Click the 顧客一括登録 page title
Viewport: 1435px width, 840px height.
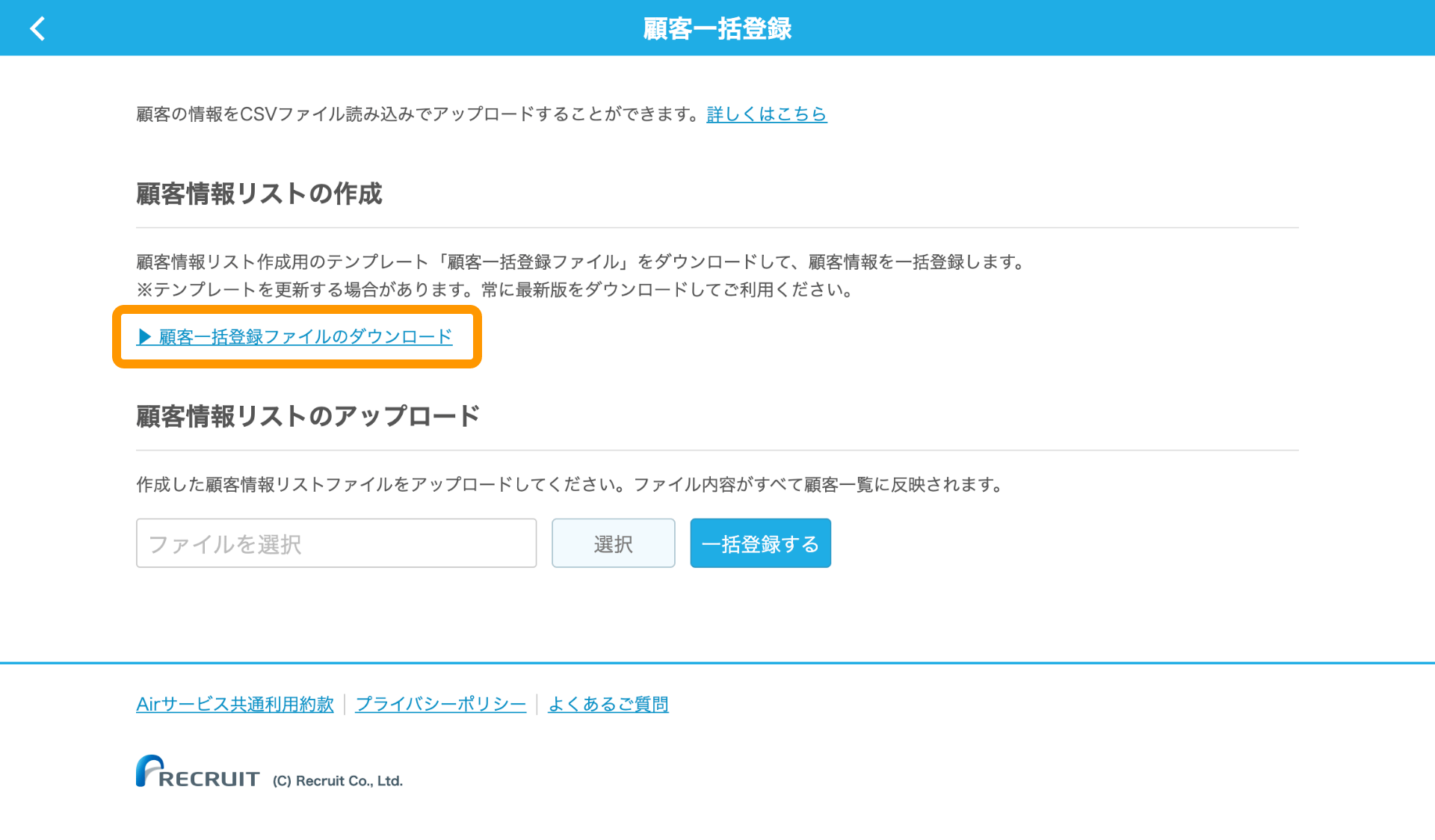click(x=717, y=28)
